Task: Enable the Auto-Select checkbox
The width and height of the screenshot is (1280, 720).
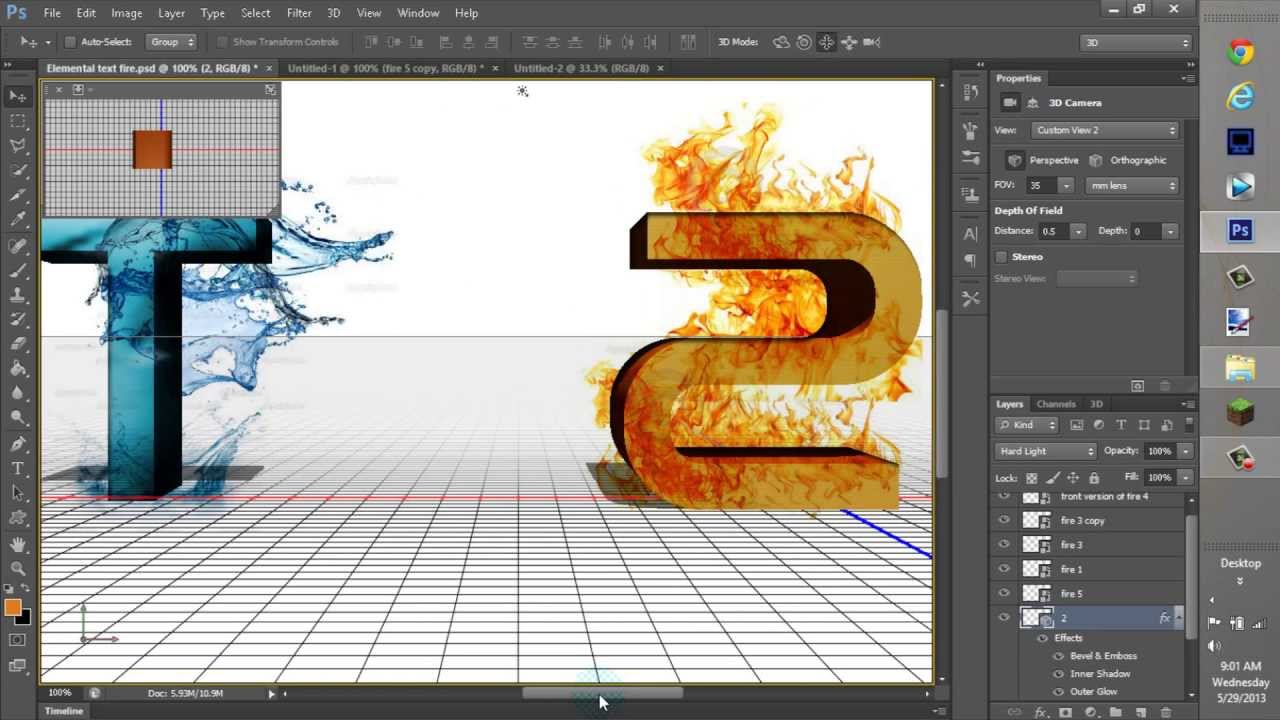Action: [70, 42]
